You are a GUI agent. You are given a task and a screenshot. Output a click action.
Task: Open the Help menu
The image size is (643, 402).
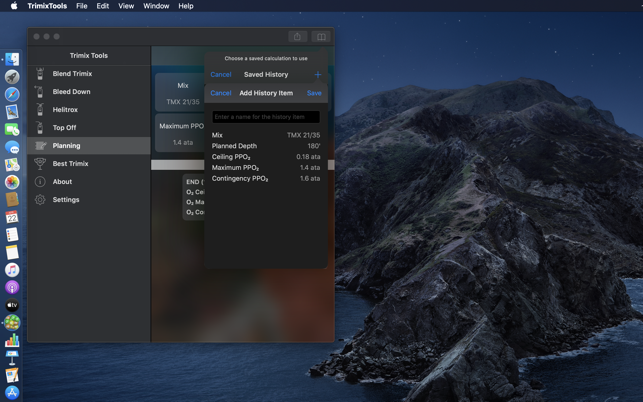(186, 6)
